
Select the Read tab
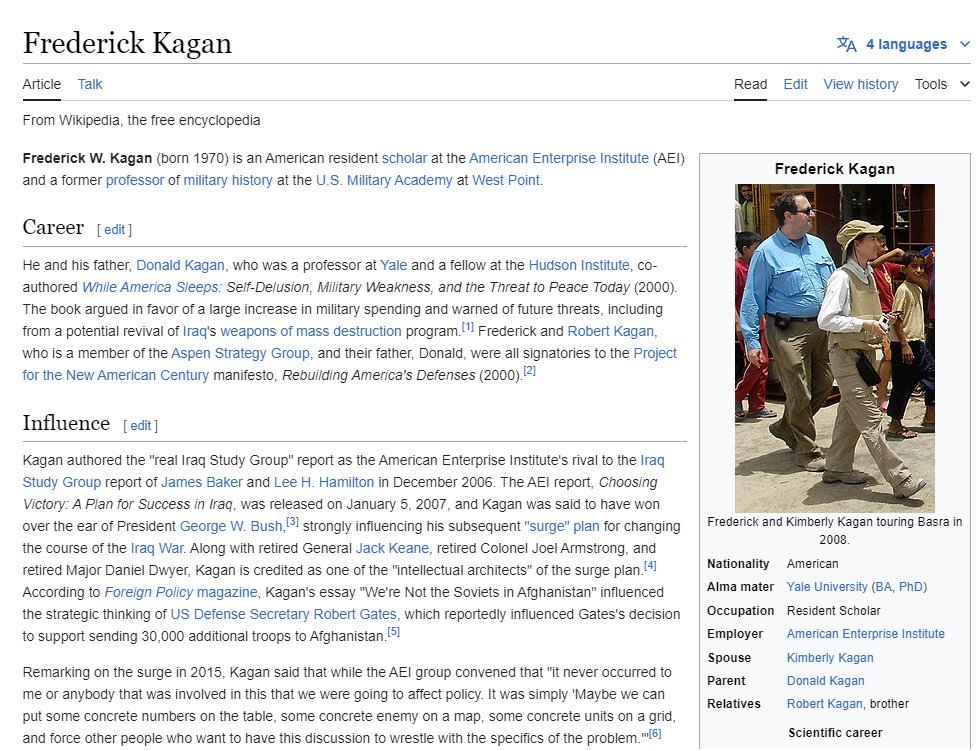click(x=750, y=84)
